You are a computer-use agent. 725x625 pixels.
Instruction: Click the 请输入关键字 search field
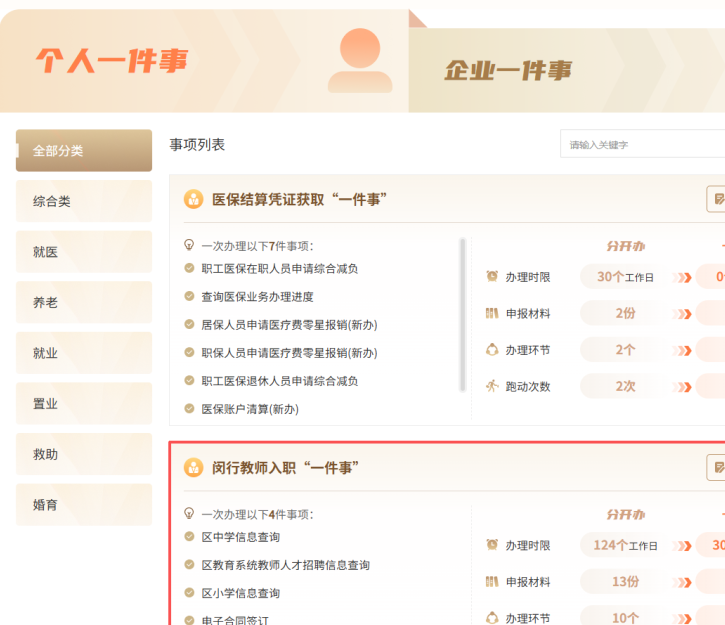[642, 145]
